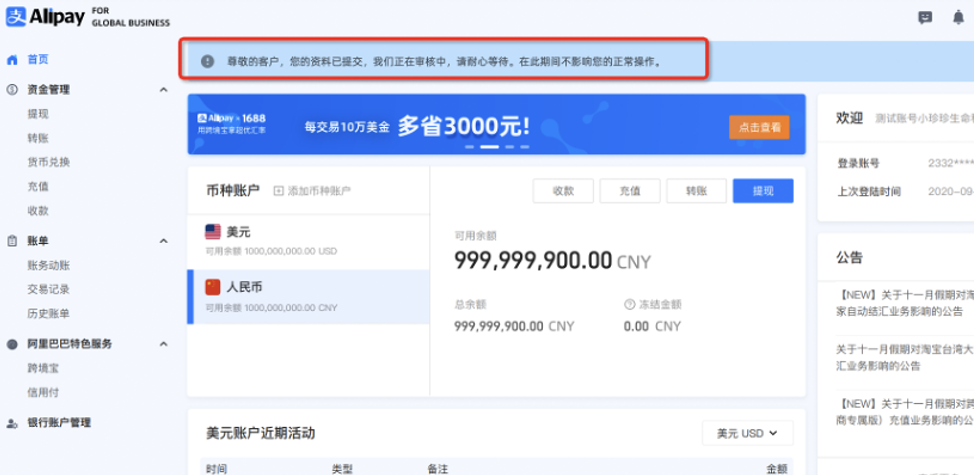Click the orange 点击查看 banner button

pyautogui.click(x=759, y=127)
